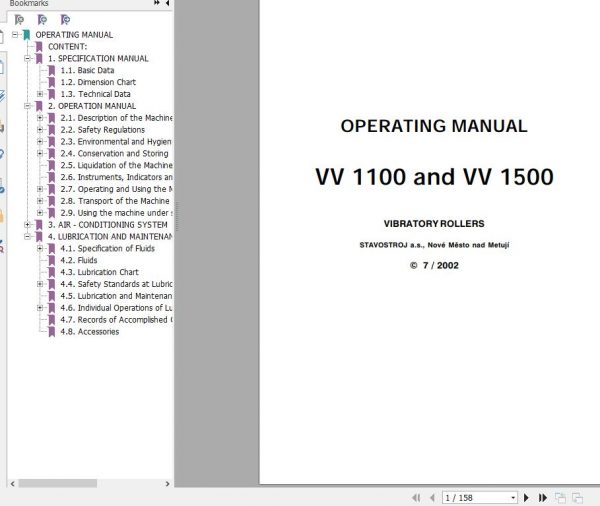Click bookmark icon beside 4.2. Fluids
The image size is (600, 506).
pyautogui.click(x=52, y=260)
